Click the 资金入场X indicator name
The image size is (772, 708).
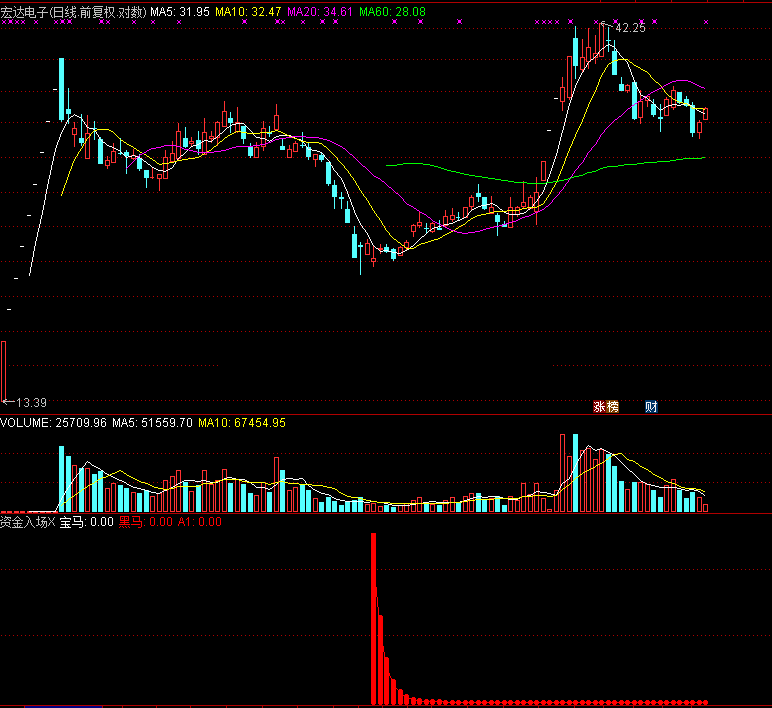(x=28, y=522)
